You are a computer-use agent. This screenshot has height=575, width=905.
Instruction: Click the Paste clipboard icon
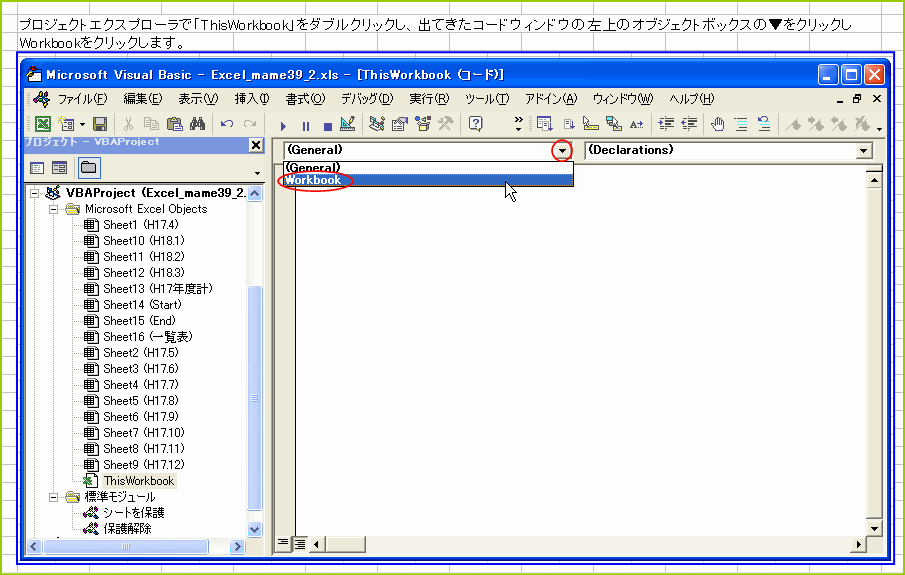tap(174, 124)
